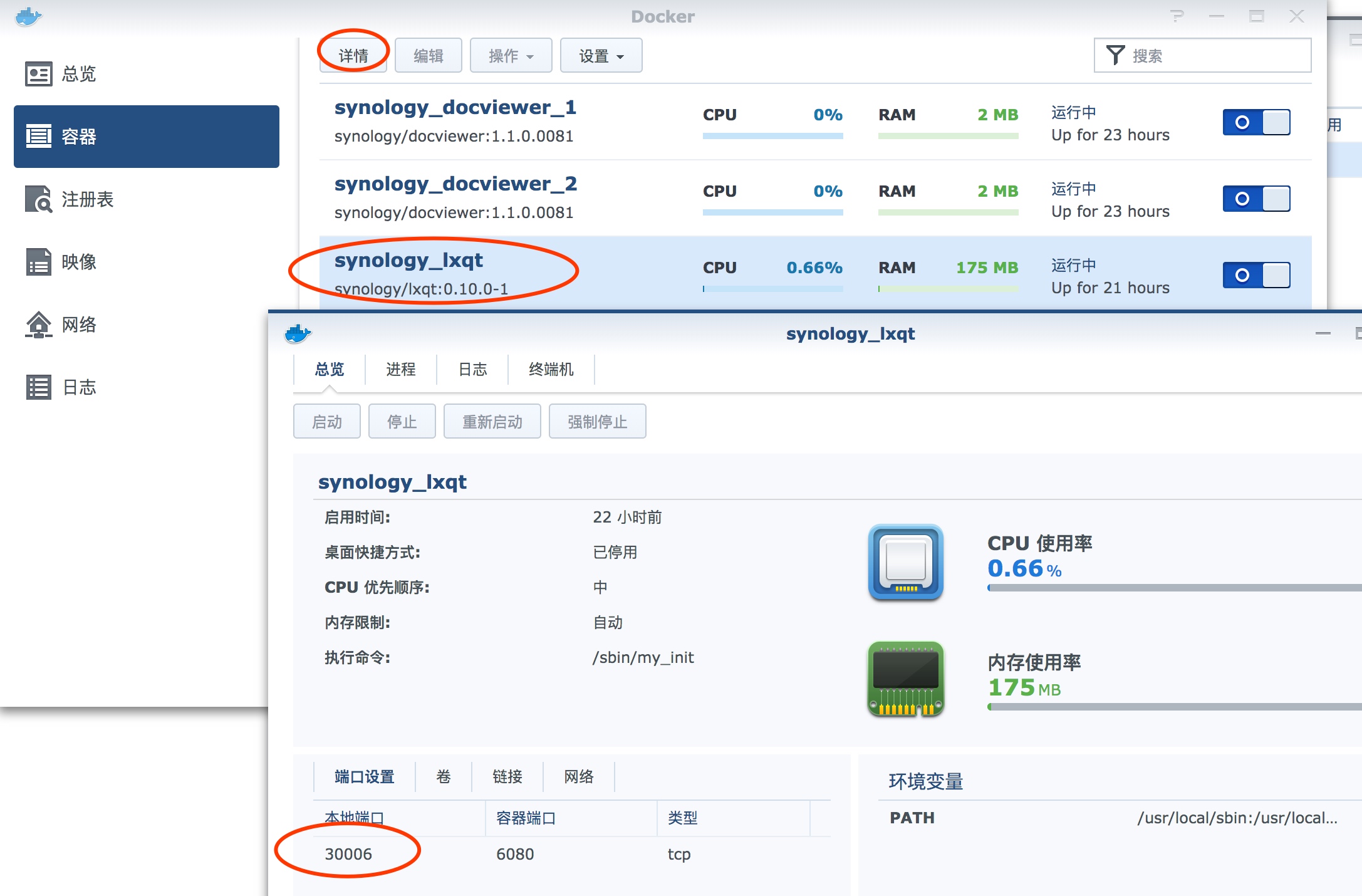The height and width of the screenshot is (896, 1362).
Task: Click the whale icon in synology_lxqt window
Action: 298,333
